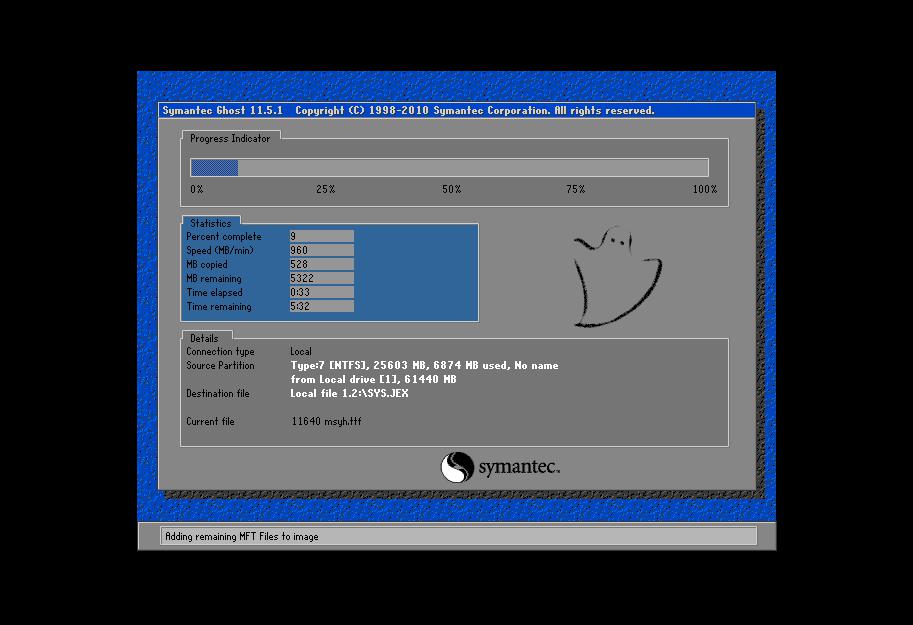913x625 pixels.
Task: Select the percent complete value 9
Action: (x=321, y=236)
